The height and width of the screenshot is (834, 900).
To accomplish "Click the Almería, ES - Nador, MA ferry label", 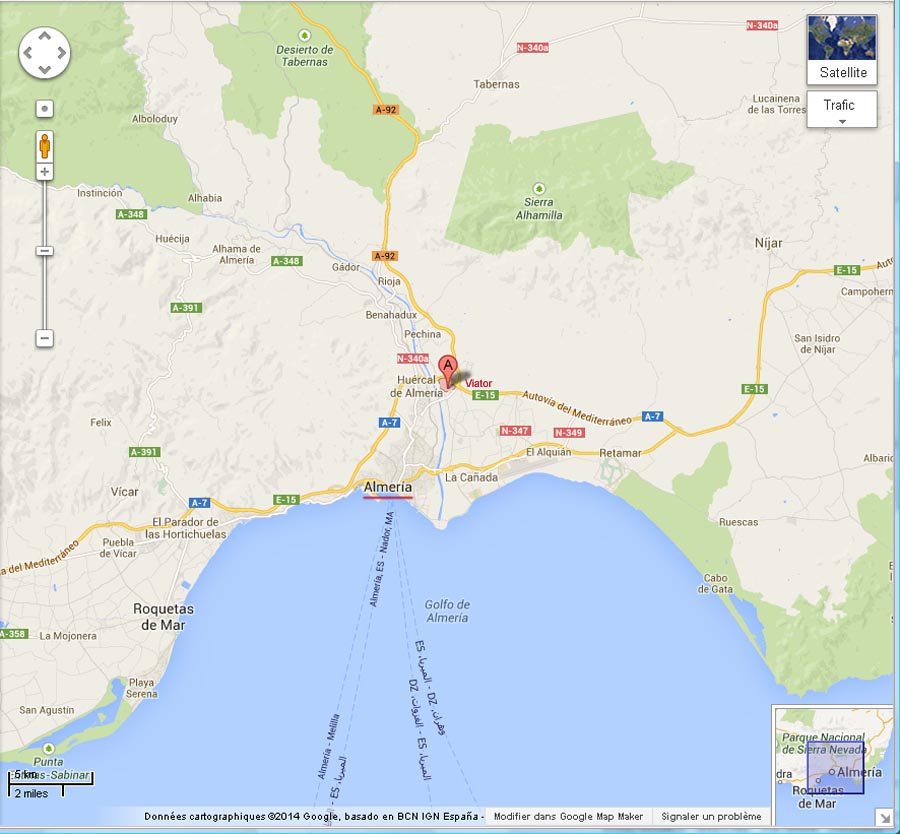I will click(x=382, y=559).
